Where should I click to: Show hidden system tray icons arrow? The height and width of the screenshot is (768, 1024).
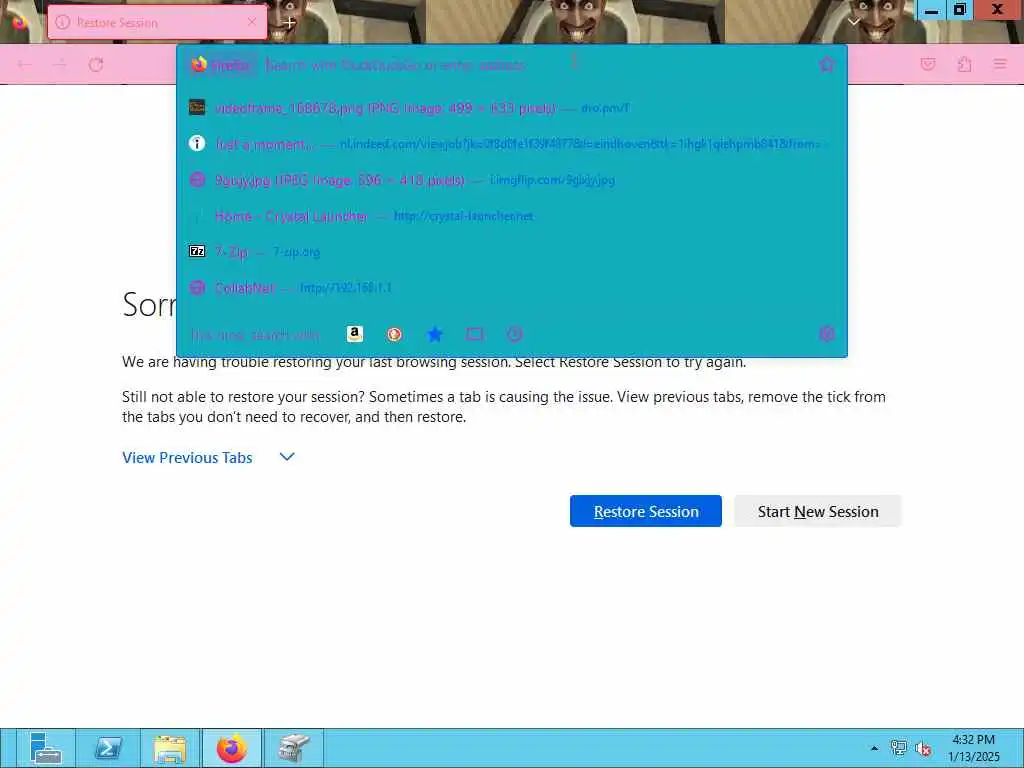(874, 748)
